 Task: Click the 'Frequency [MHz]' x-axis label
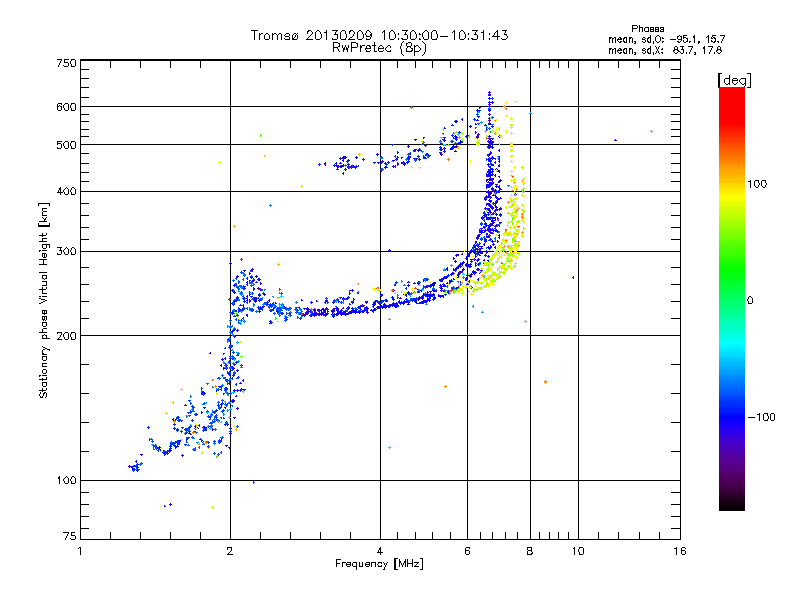pyautogui.click(x=379, y=564)
